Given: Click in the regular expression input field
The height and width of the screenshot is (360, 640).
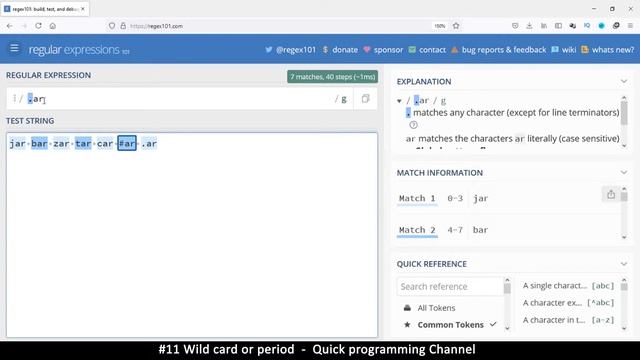Looking at the screenshot, I should [180, 99].
